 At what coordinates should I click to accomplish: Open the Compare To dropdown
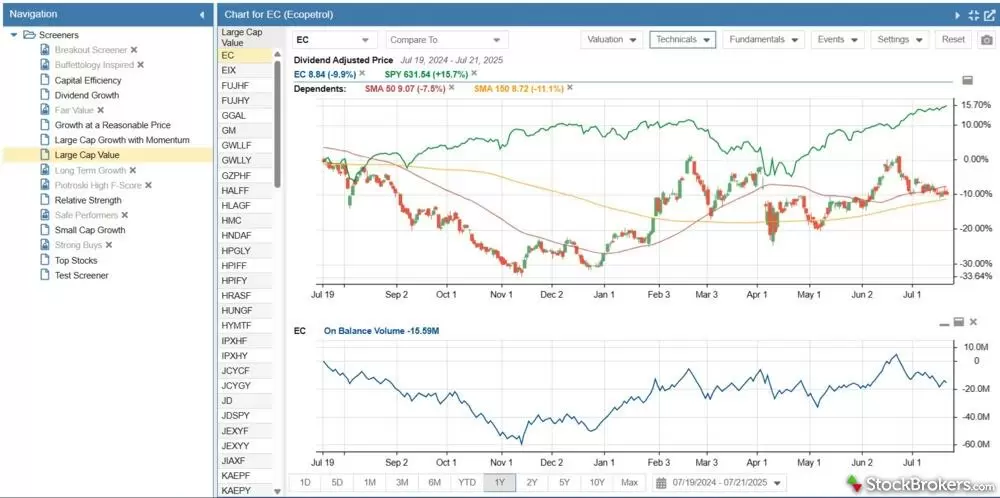click(x=447, y=40)
